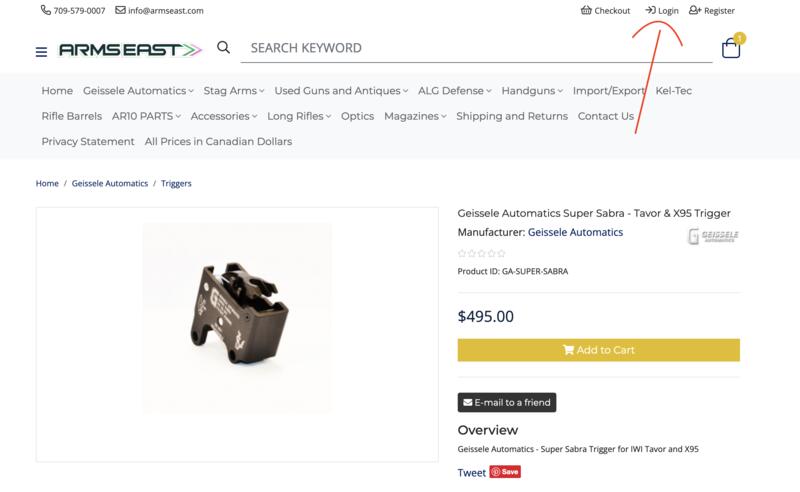Screen dimensions: 800x492
Task: Open Checkout from the top bar
Action: pos(605,11)
